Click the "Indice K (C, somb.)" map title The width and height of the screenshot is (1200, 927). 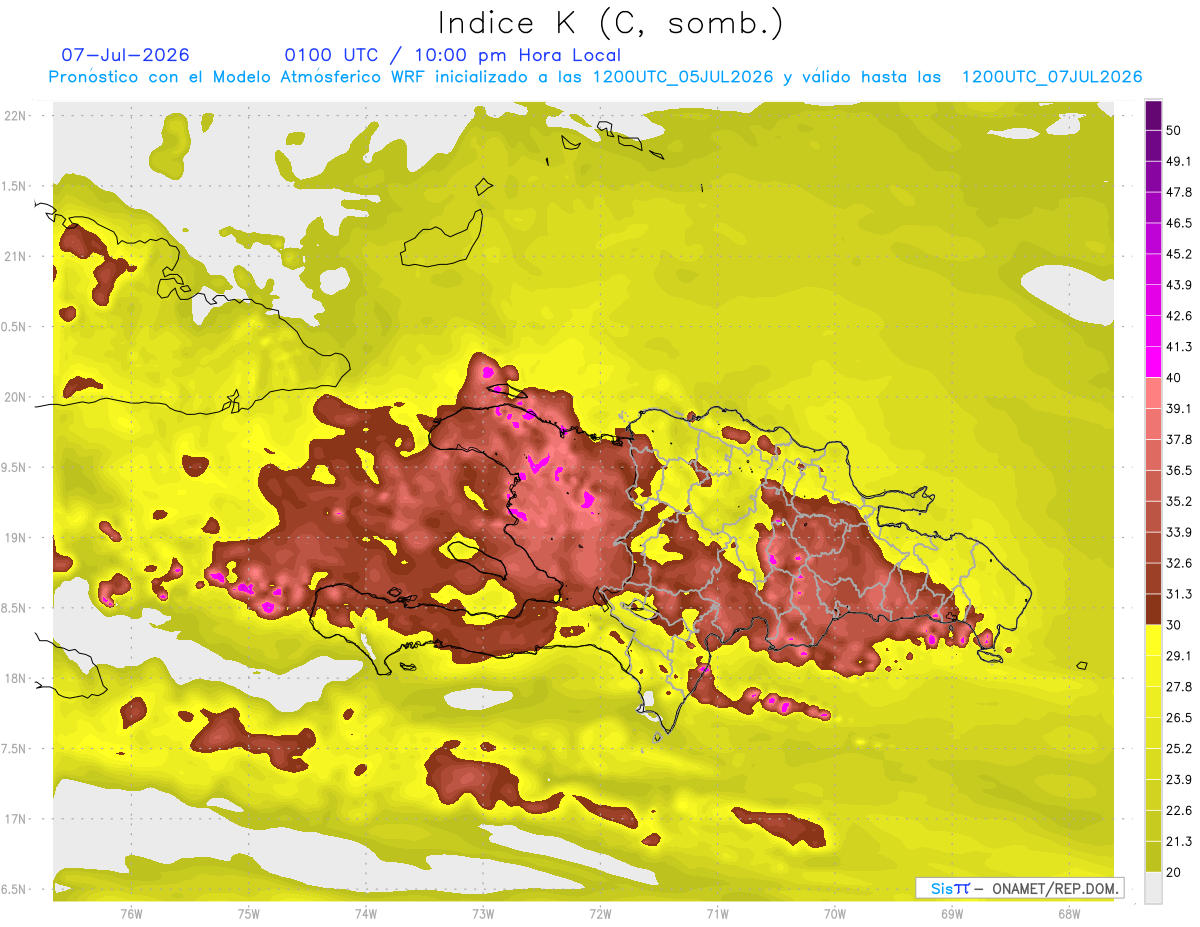611,23
